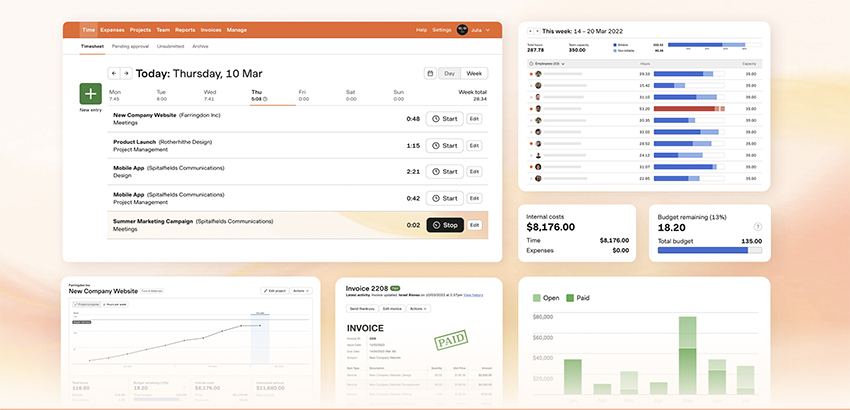
Task: Open the Reports menu
Action: coord(185,30)
